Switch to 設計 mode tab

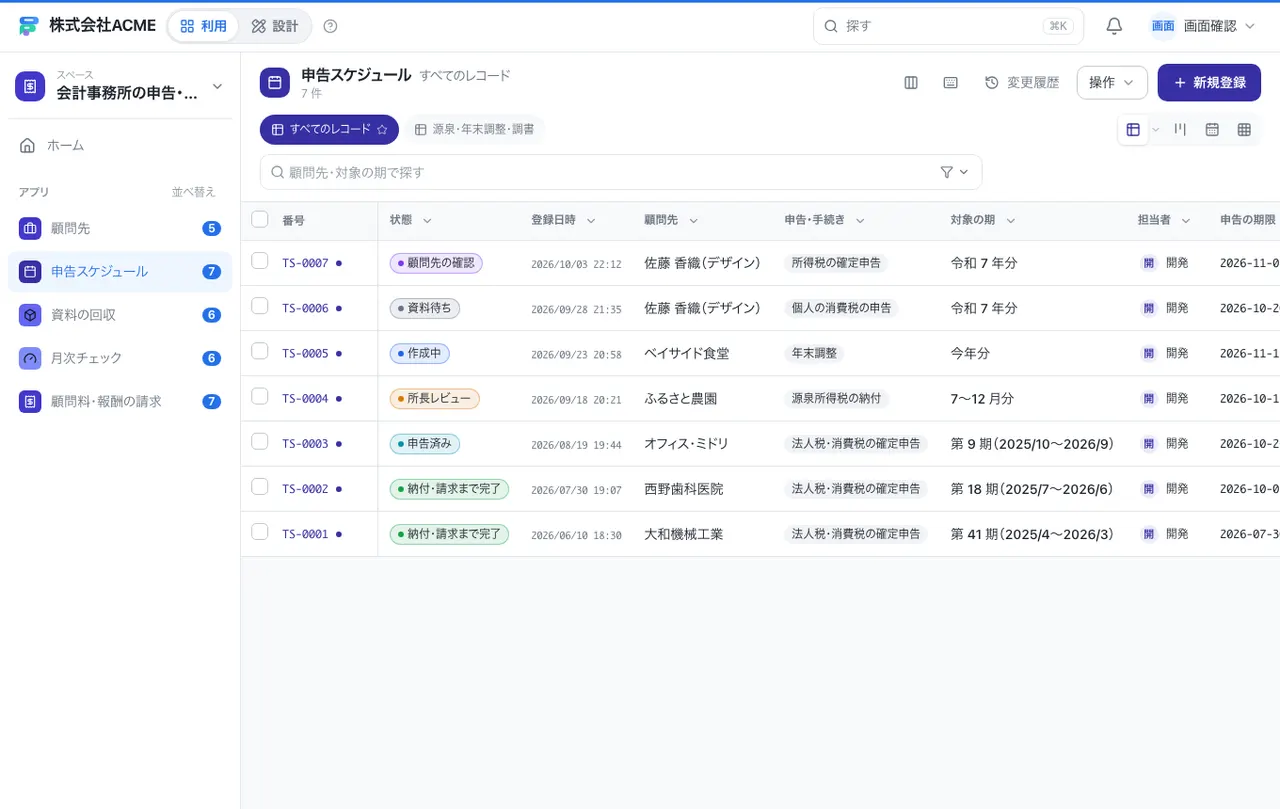[x=275, y=26]
